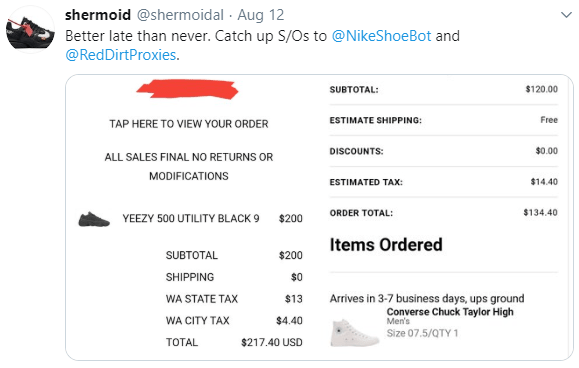
Task: Click the ESTIMATE SHIPPING Free value
Action: pyautogui.click(x=549, y=120)
